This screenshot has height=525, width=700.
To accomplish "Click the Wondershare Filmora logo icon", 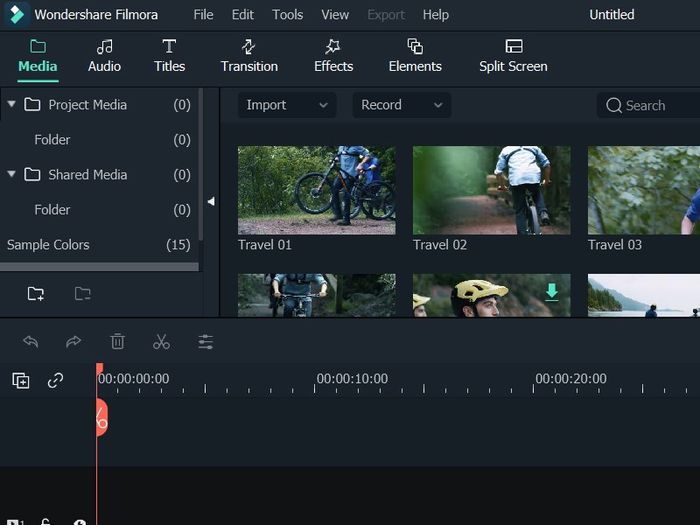I will 17,14.
